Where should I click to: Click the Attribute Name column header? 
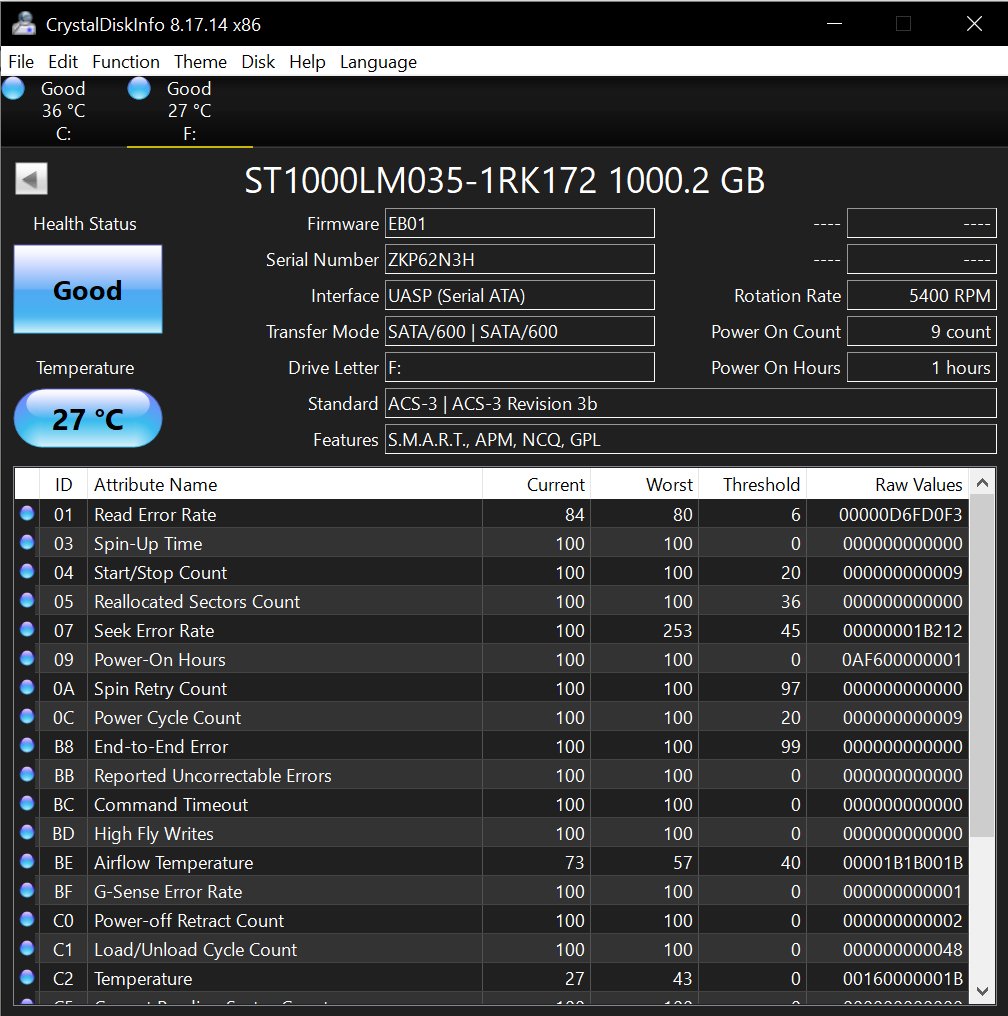[x=285, y=484]
